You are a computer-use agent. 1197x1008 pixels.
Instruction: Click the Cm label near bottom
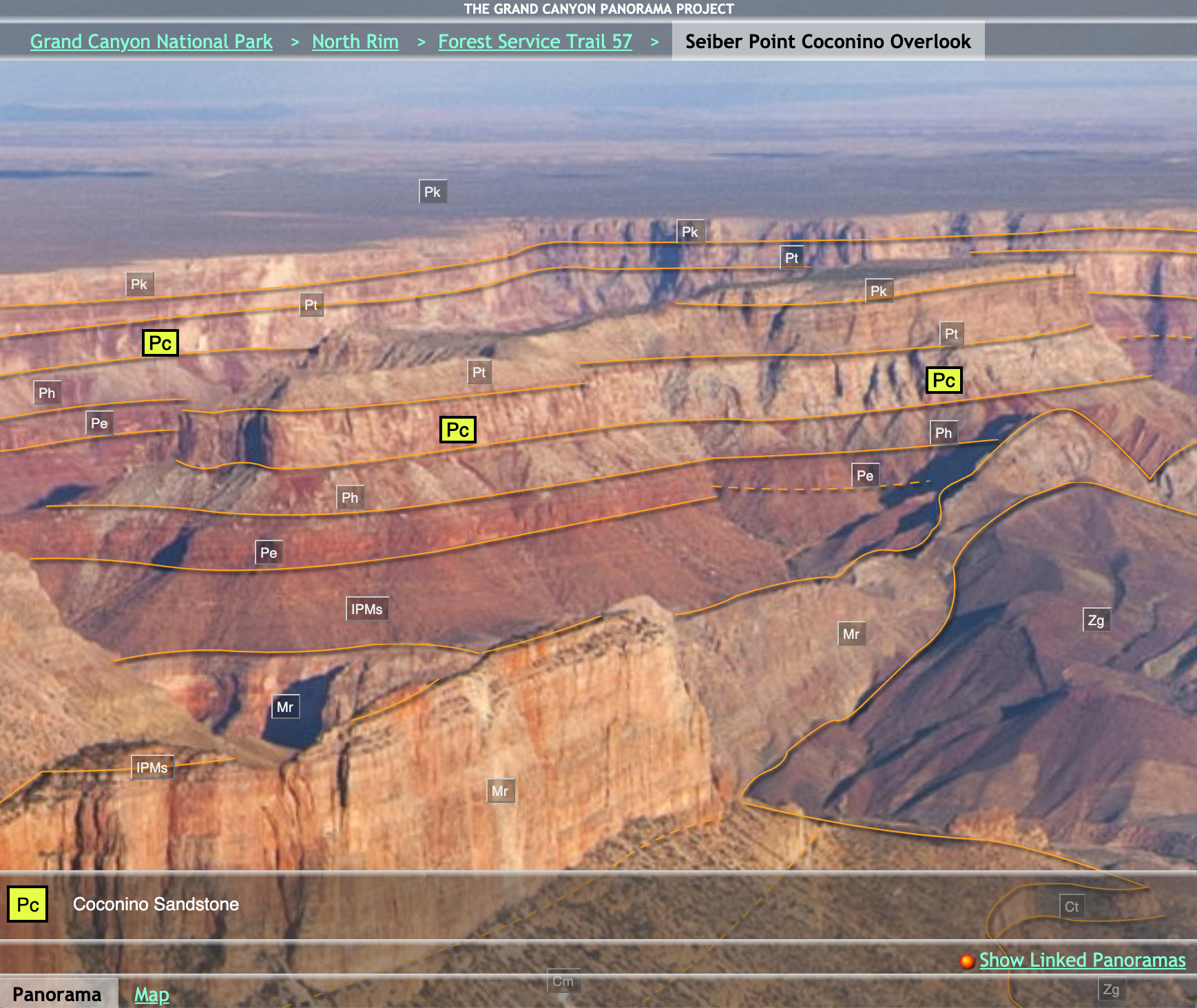[x=563, y=981]
